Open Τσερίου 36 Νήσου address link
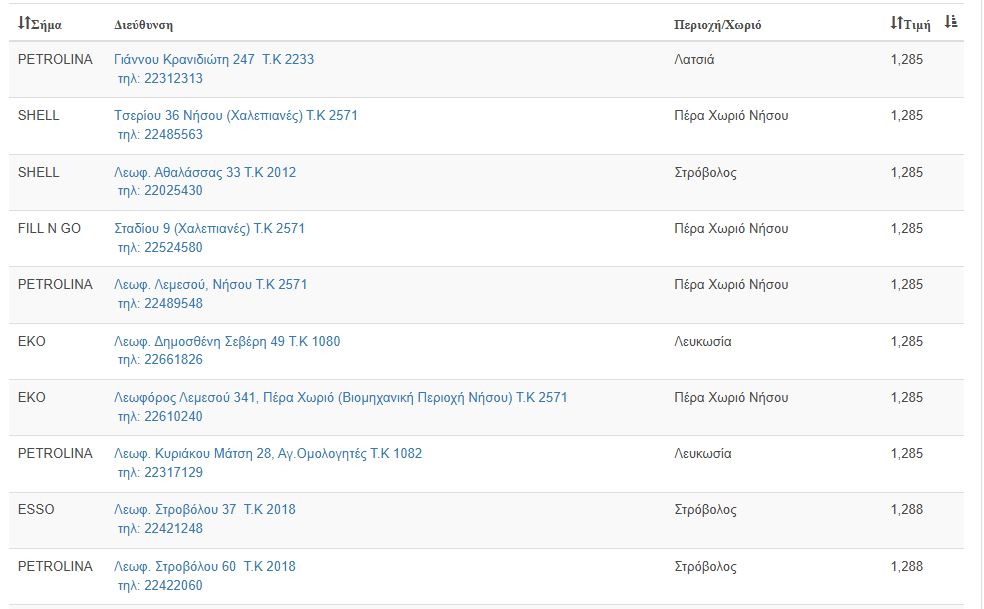 tap(235, 116)
